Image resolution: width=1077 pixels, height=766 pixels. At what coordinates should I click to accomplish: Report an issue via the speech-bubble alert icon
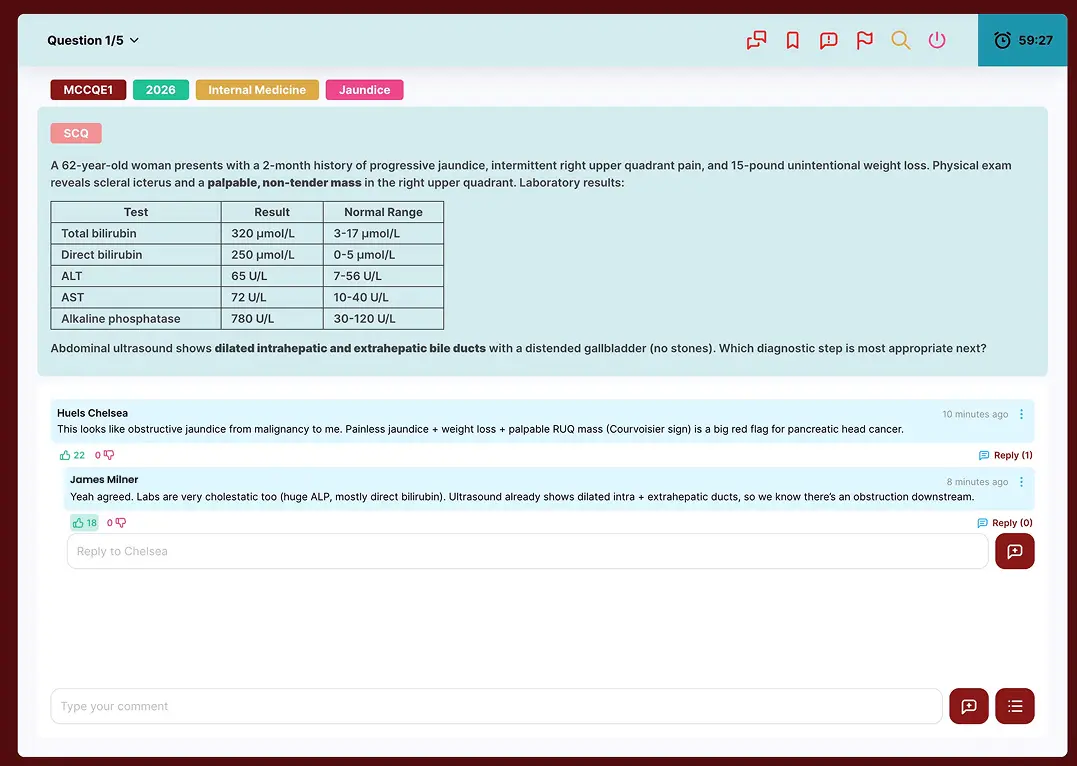point(828,40)
